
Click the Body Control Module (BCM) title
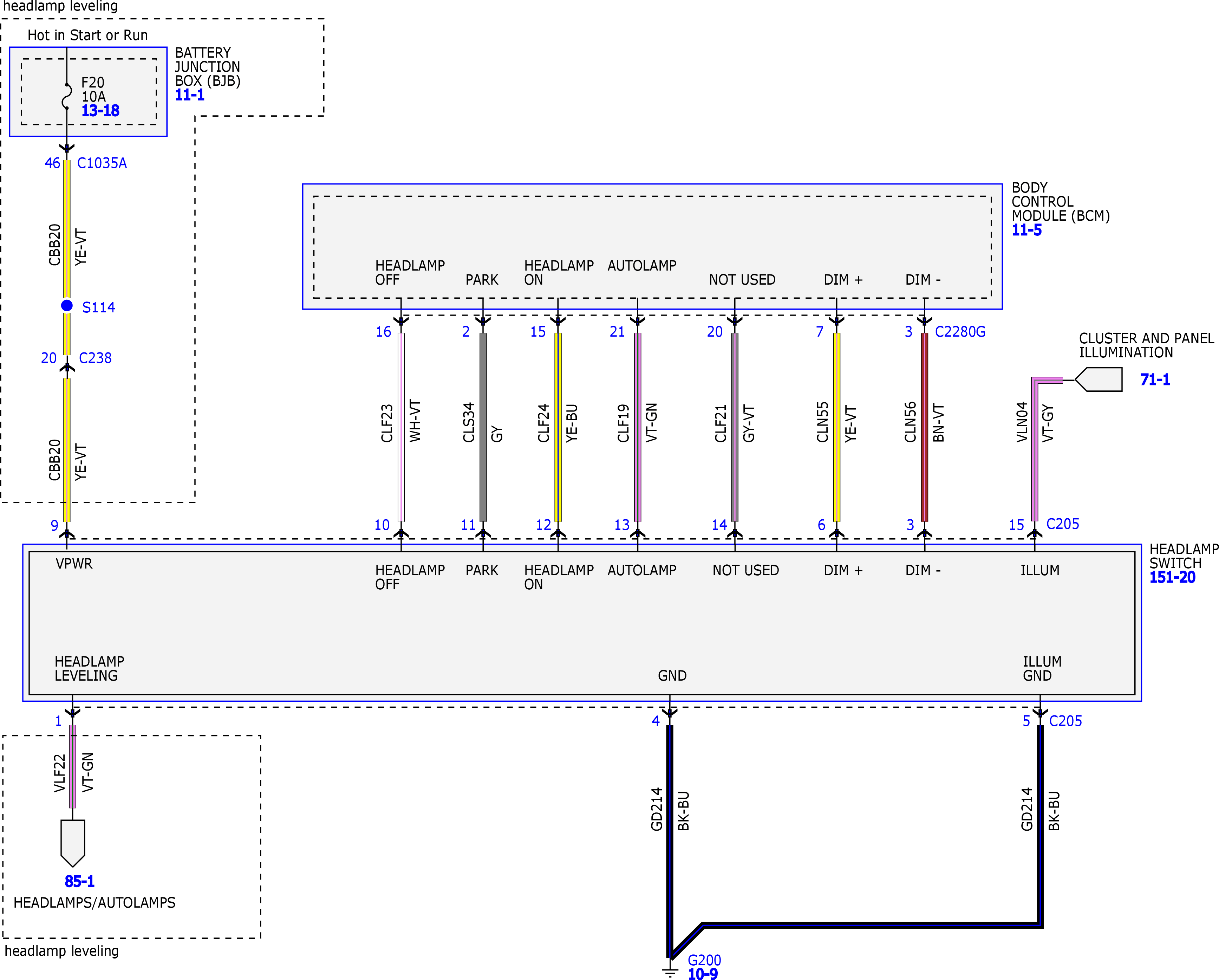pos(1061,202)
